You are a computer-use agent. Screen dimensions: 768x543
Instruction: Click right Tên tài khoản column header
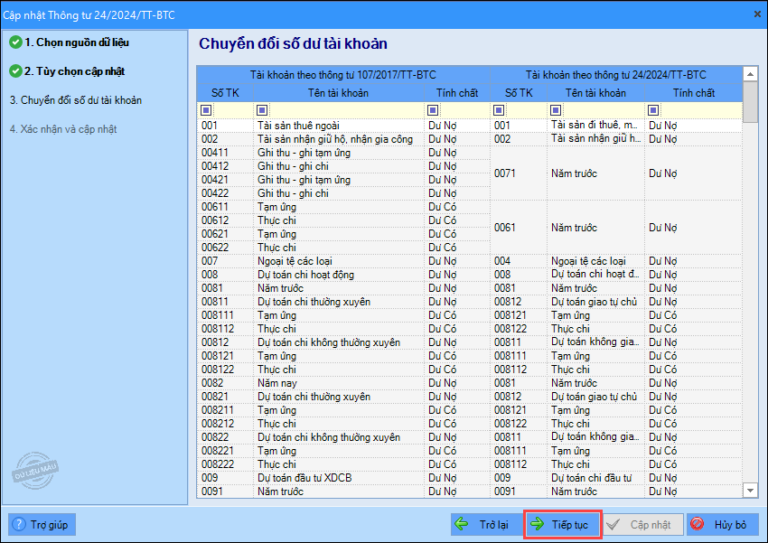[595, 93]
